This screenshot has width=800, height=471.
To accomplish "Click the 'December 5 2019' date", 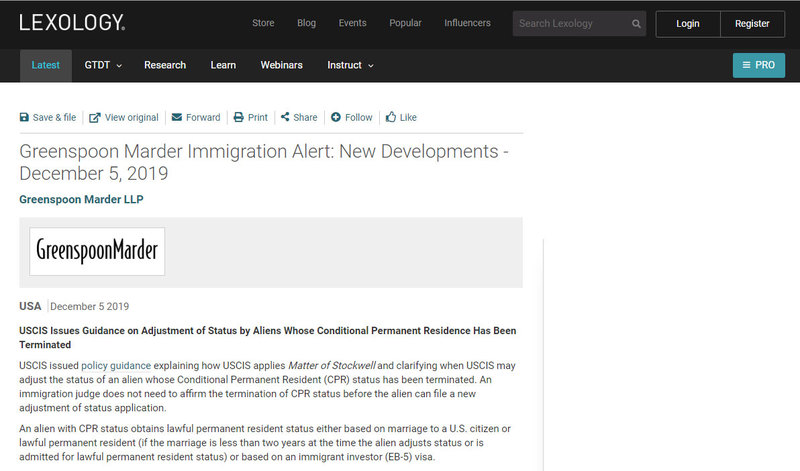I will (x=89, y=307).
